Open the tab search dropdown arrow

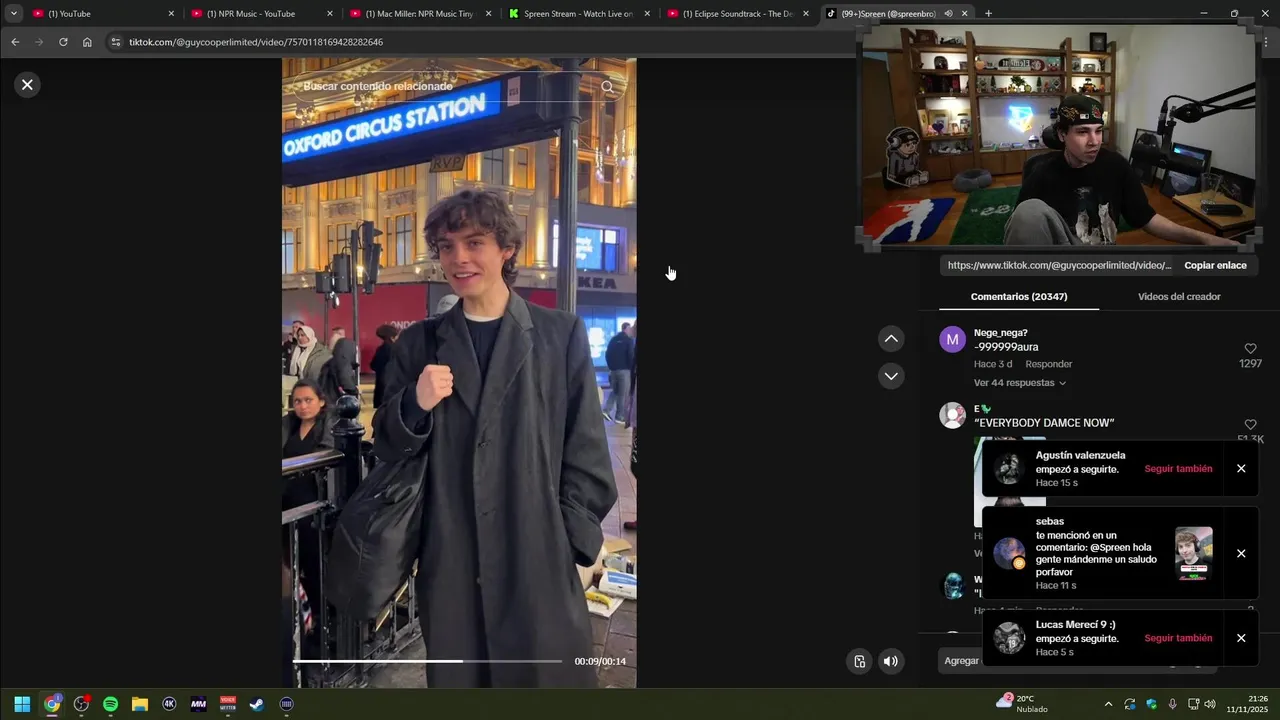click(13, 14)
